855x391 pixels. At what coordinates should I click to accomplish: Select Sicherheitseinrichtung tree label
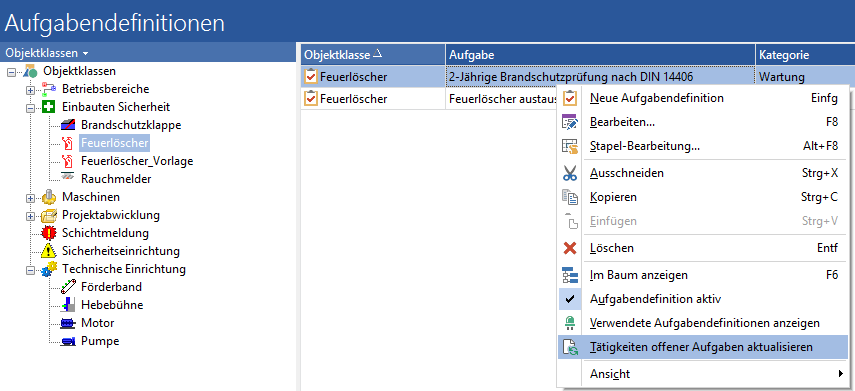[x=121, y=251]
